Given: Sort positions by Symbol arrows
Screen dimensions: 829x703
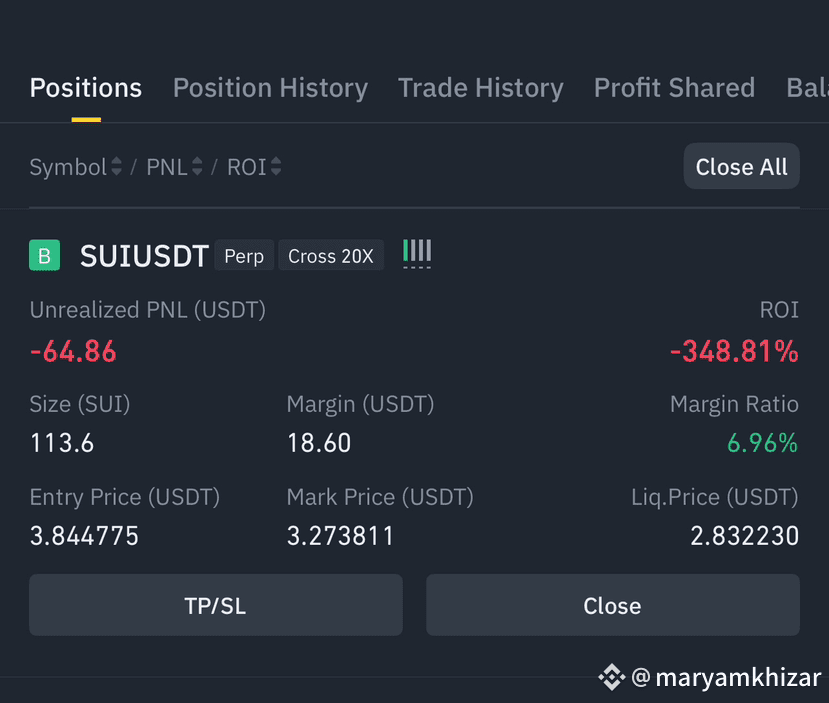Looking at the screenshot, I should [x=116, y=167].
